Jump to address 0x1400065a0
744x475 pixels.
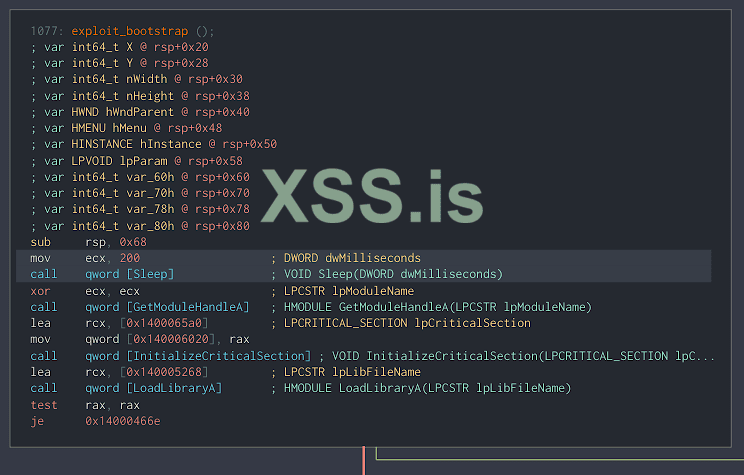click(x=164, y=324)
